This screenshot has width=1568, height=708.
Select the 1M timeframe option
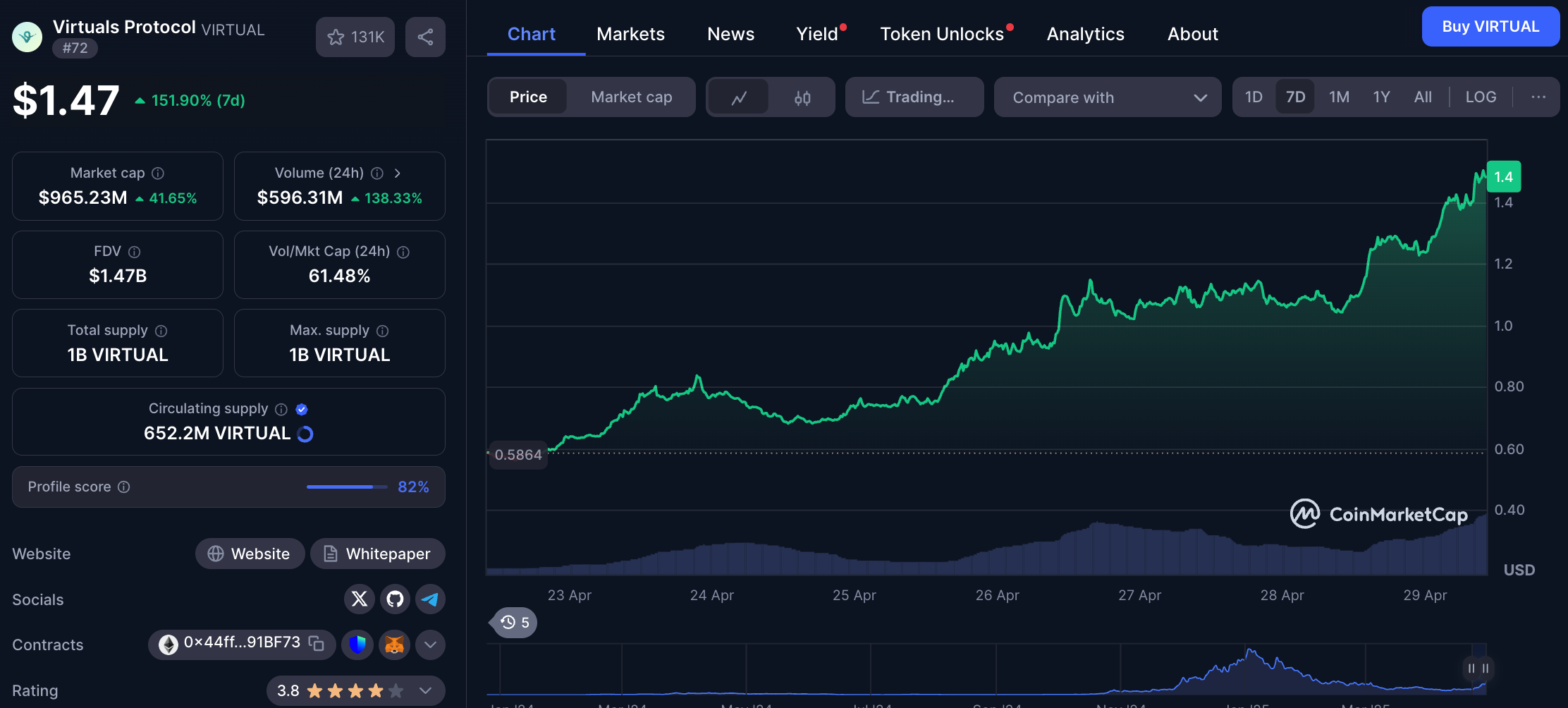[1339, 97]
